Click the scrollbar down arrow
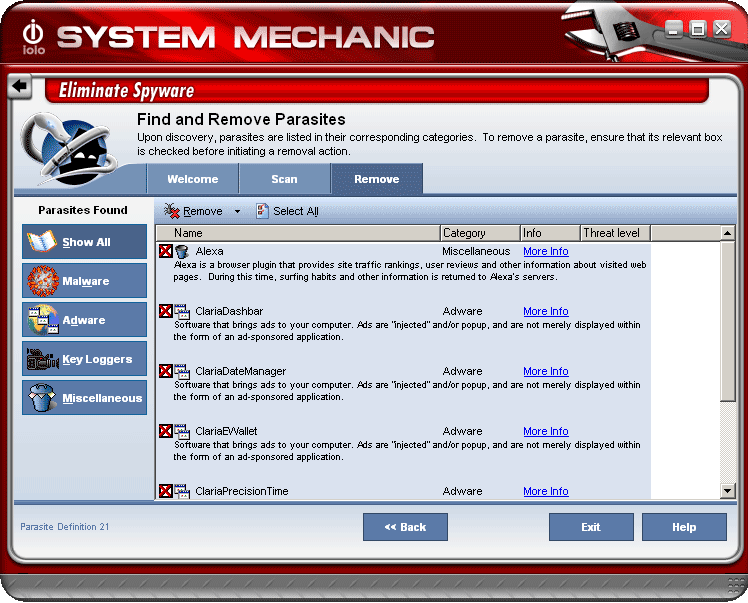 727,491
